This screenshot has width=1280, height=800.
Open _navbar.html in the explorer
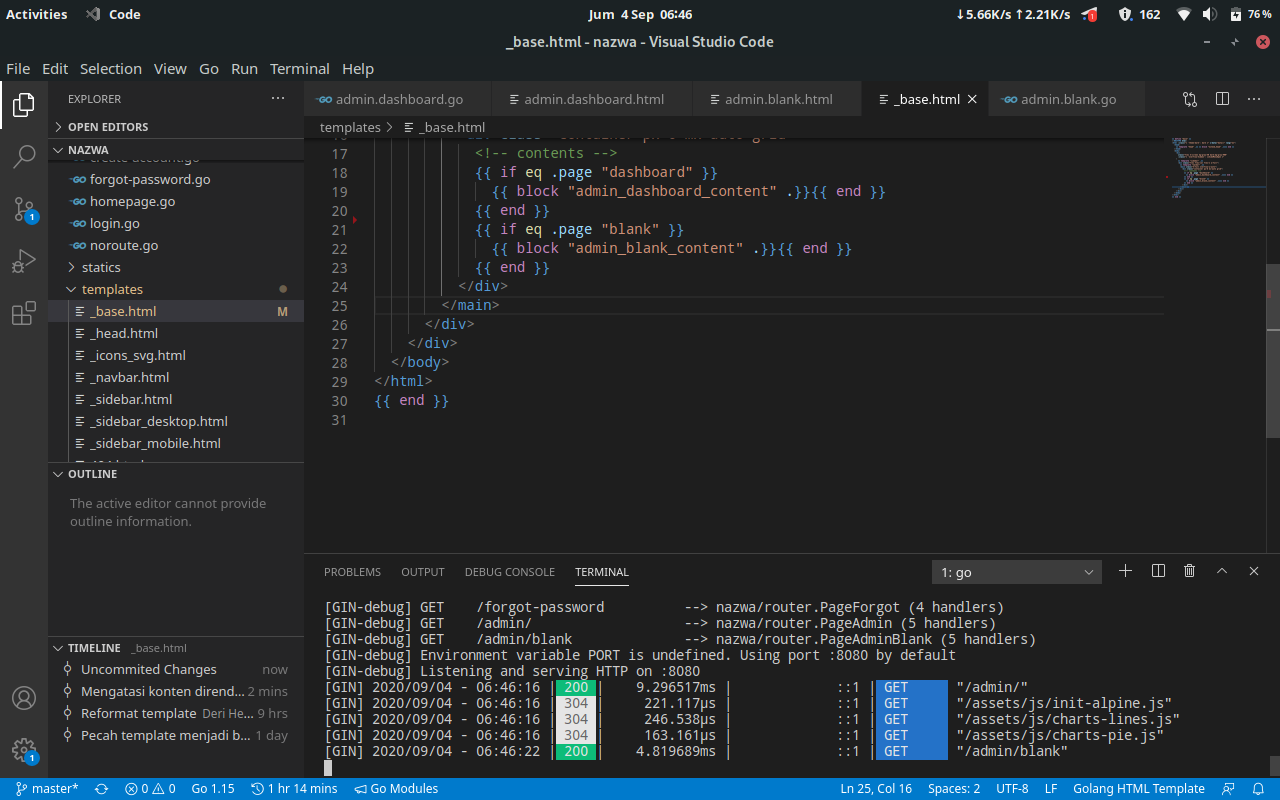coord(176,377)
